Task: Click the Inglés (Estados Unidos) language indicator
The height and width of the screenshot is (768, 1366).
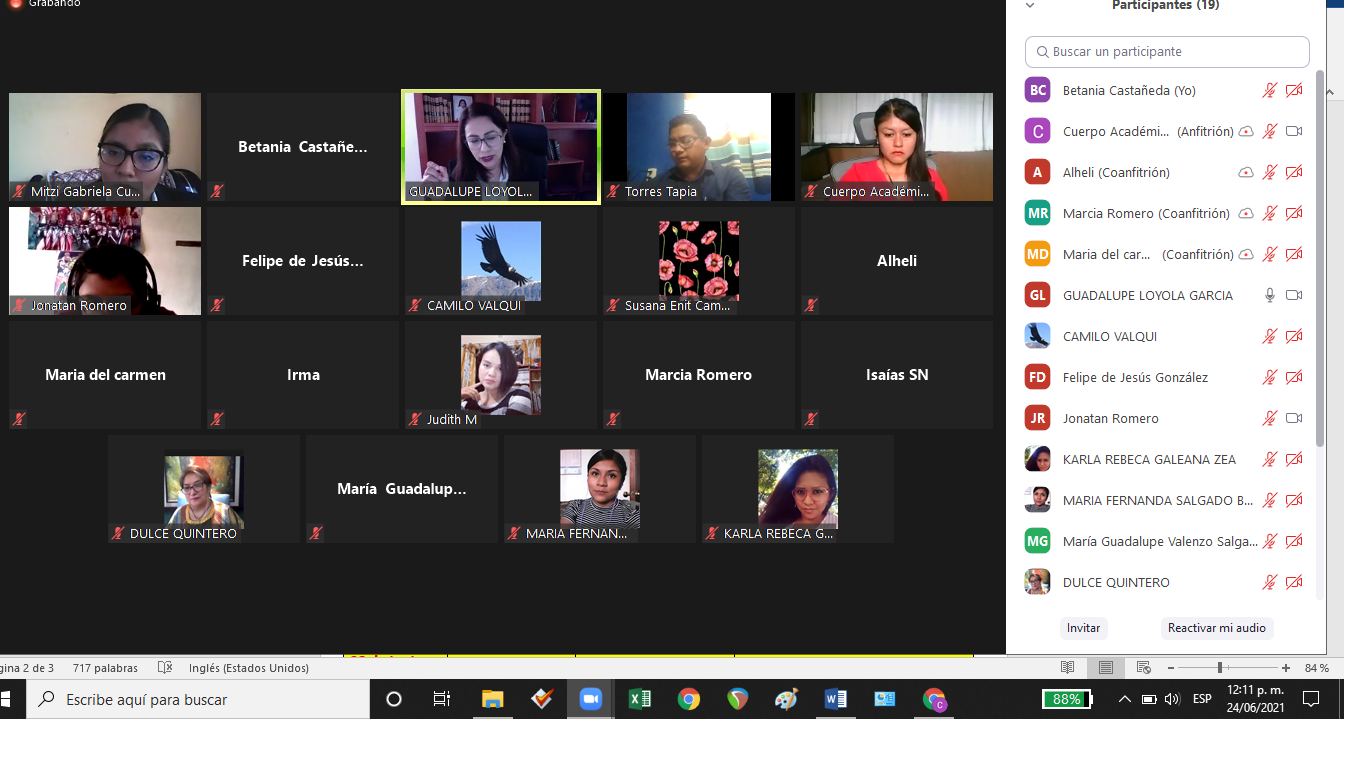Action: pyautogui.click(x=248, y=668)
